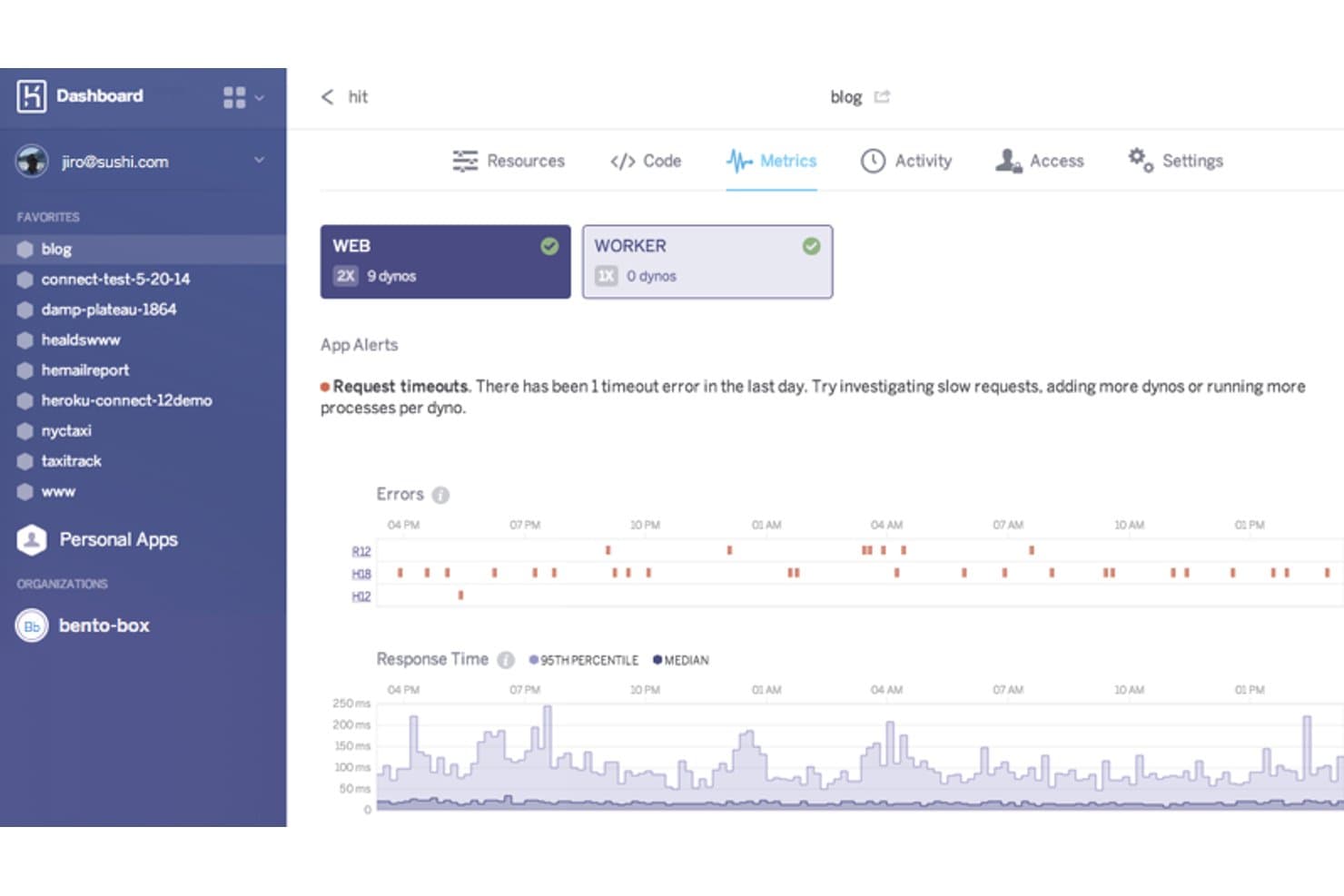This screenshot has height=896, width=1344.
Task: Click the R12 error code link
Action: [x=361, y=552]
